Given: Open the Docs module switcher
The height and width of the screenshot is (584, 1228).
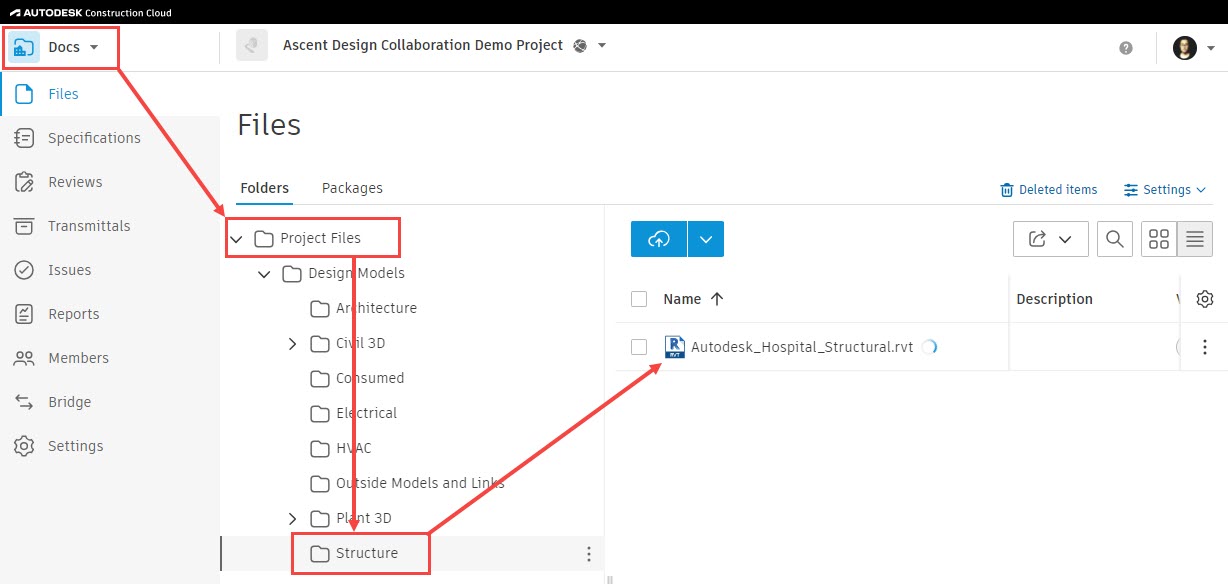Looking at the screenshot, I should tap(60, 47).
